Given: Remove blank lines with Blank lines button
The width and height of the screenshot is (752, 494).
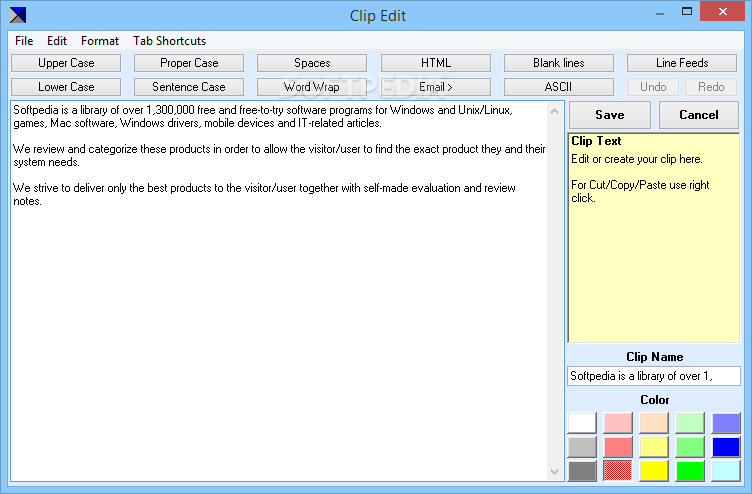Looking at the screenshot, I should click(x=559, y=63).
